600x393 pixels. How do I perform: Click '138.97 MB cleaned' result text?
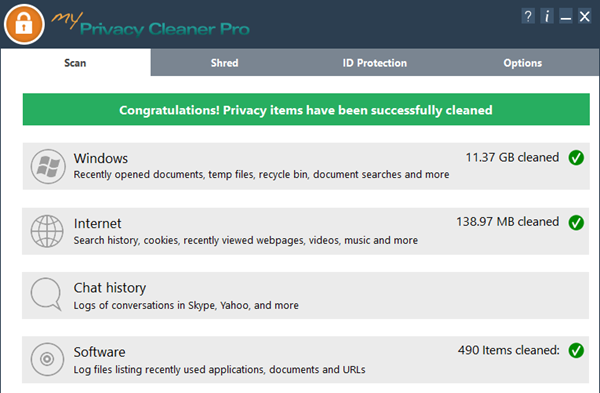pos(508,222)
